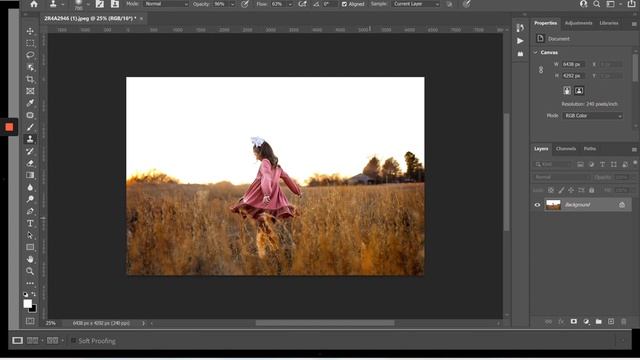Open the blend Mode Normal dropdown
640x360 pixels.
click(165, 4)
